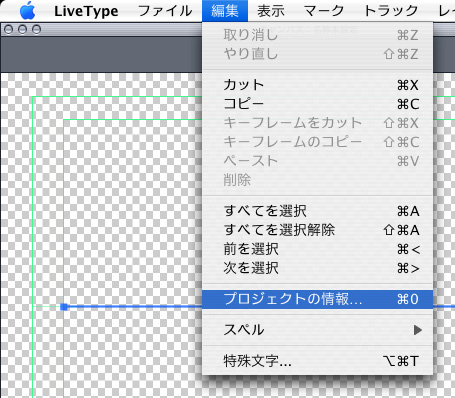Open プロジェクトの情報… dialog
Screen dimensions: 455x398
coord(317,299)
